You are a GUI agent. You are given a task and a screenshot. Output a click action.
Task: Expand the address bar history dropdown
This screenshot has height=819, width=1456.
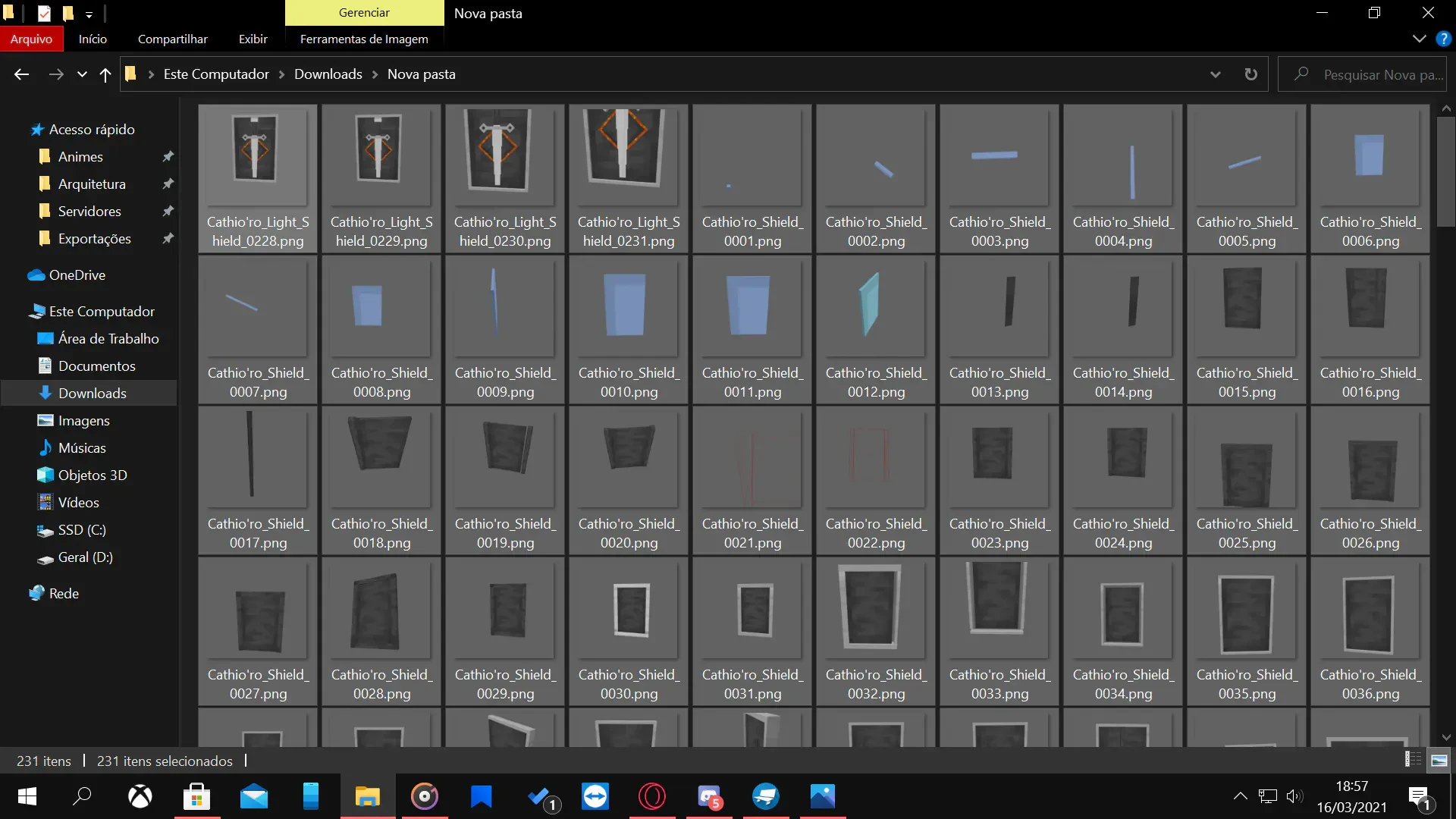tap(1216, 74)
